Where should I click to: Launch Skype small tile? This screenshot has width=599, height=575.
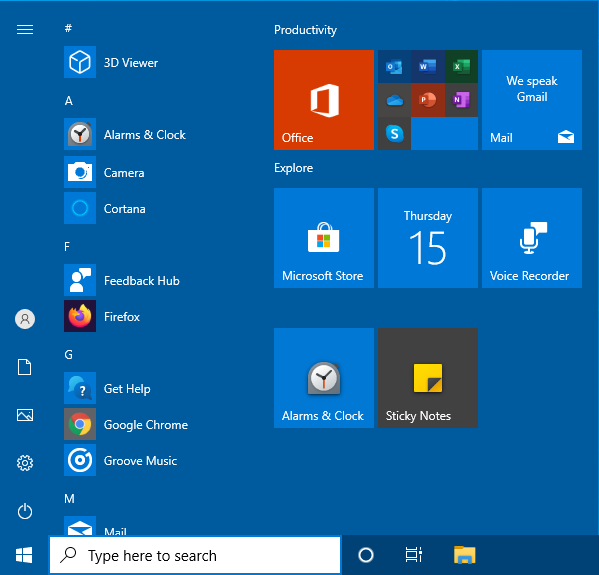click(394, 134)
